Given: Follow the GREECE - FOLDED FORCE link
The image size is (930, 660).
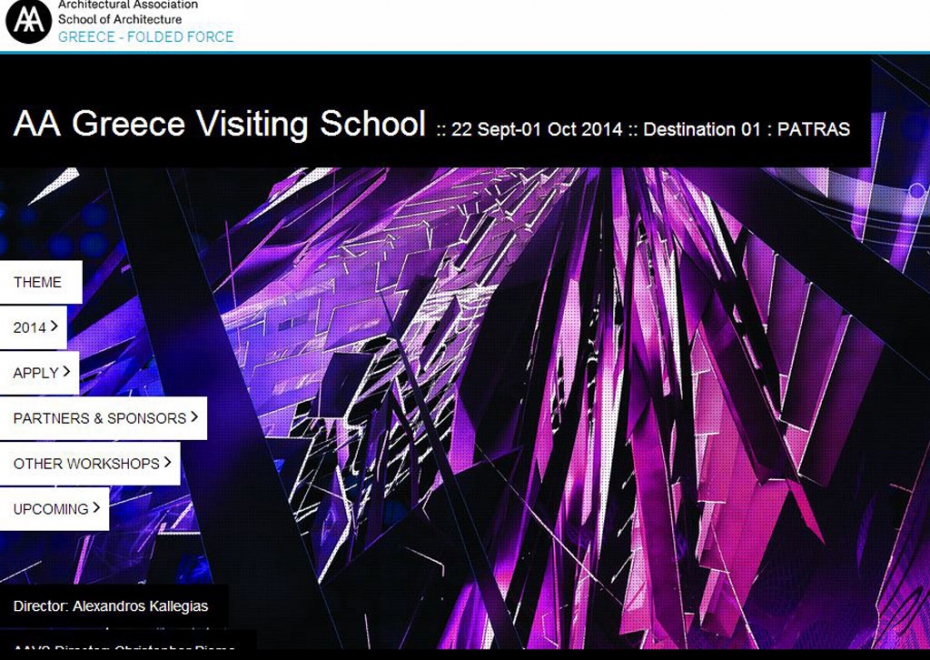Looking at the screenshot, I should point(146,37).
